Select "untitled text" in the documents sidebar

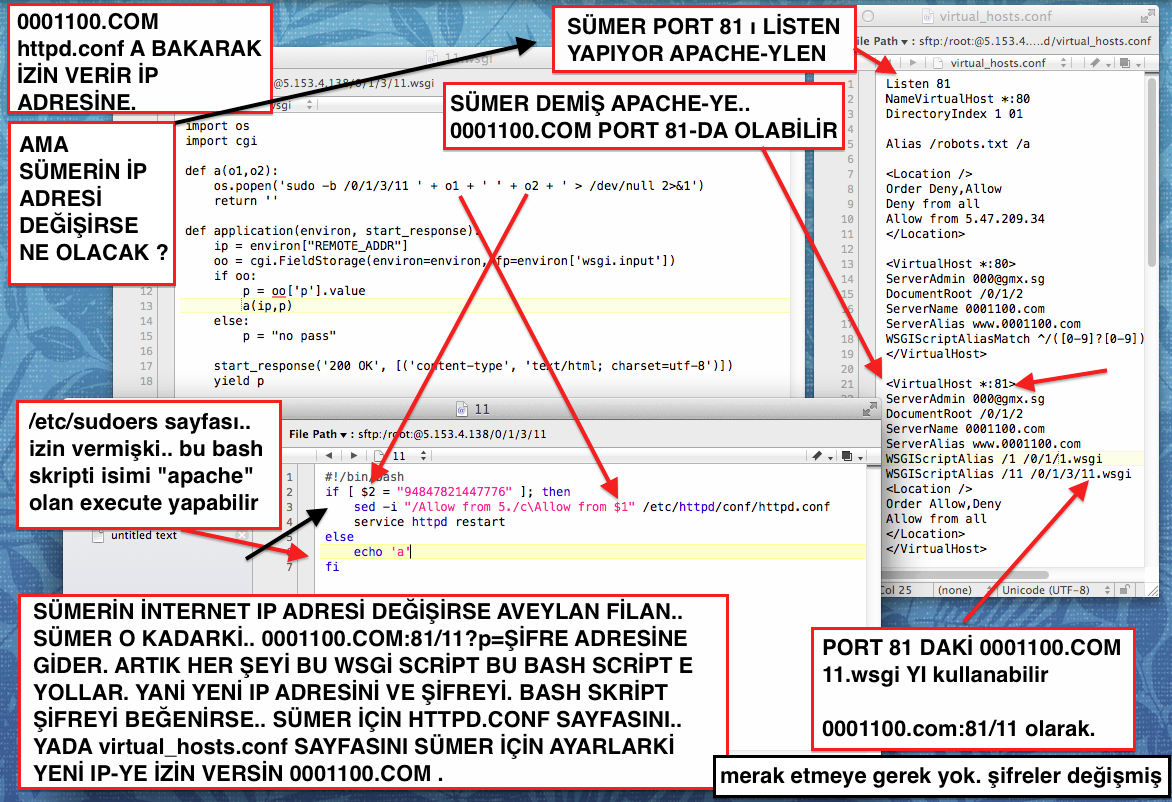click(144, 535)
